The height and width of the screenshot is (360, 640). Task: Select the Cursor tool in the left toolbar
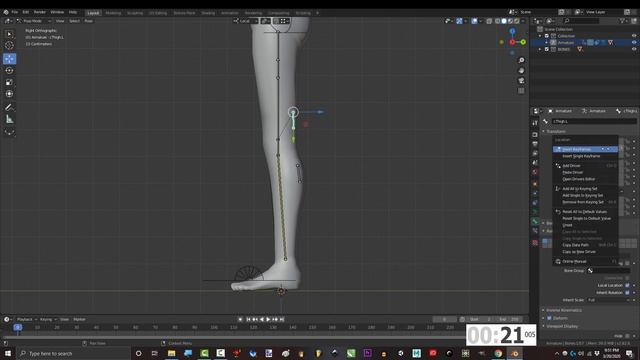click(9, 45)
